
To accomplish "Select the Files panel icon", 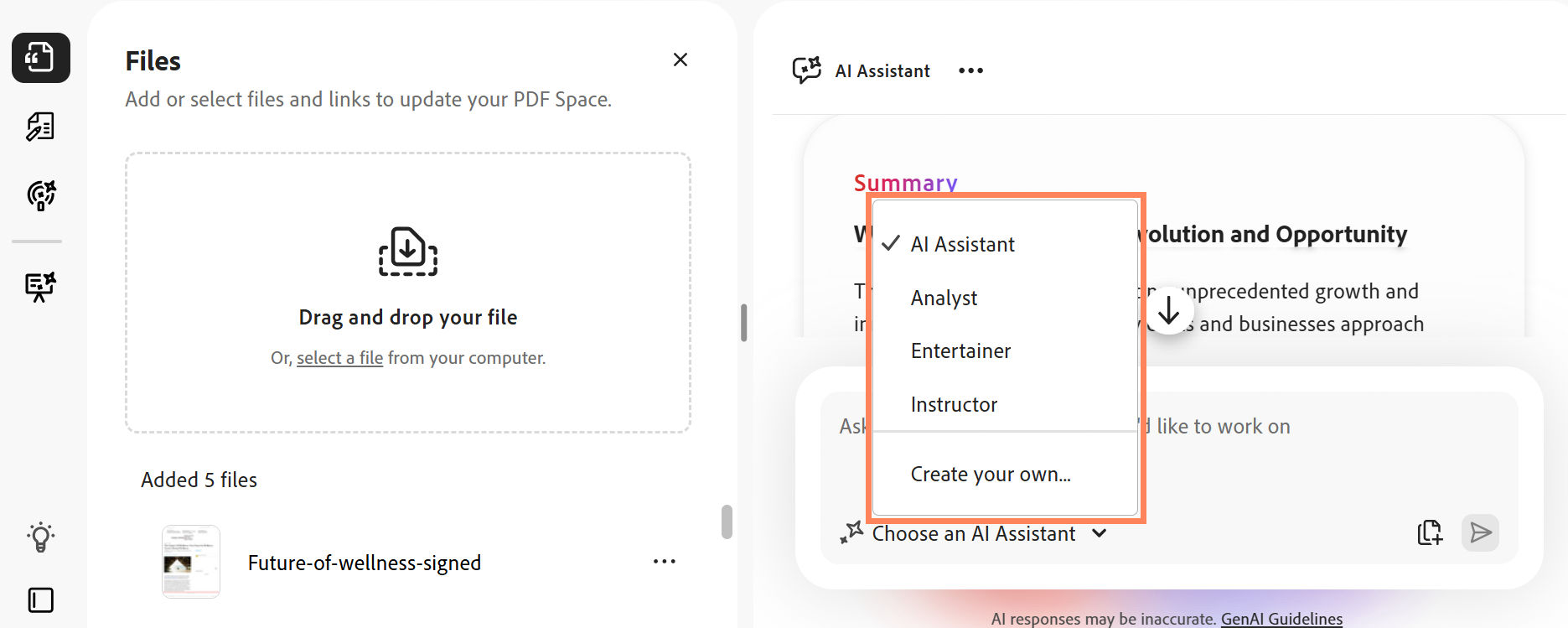I will (x=41, y=58).
